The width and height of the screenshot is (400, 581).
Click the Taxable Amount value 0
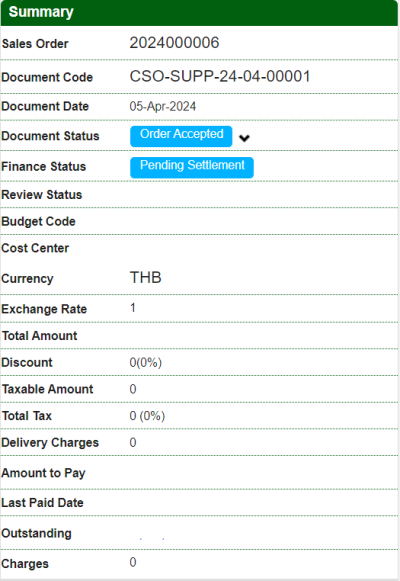click(x=133, y=389)
